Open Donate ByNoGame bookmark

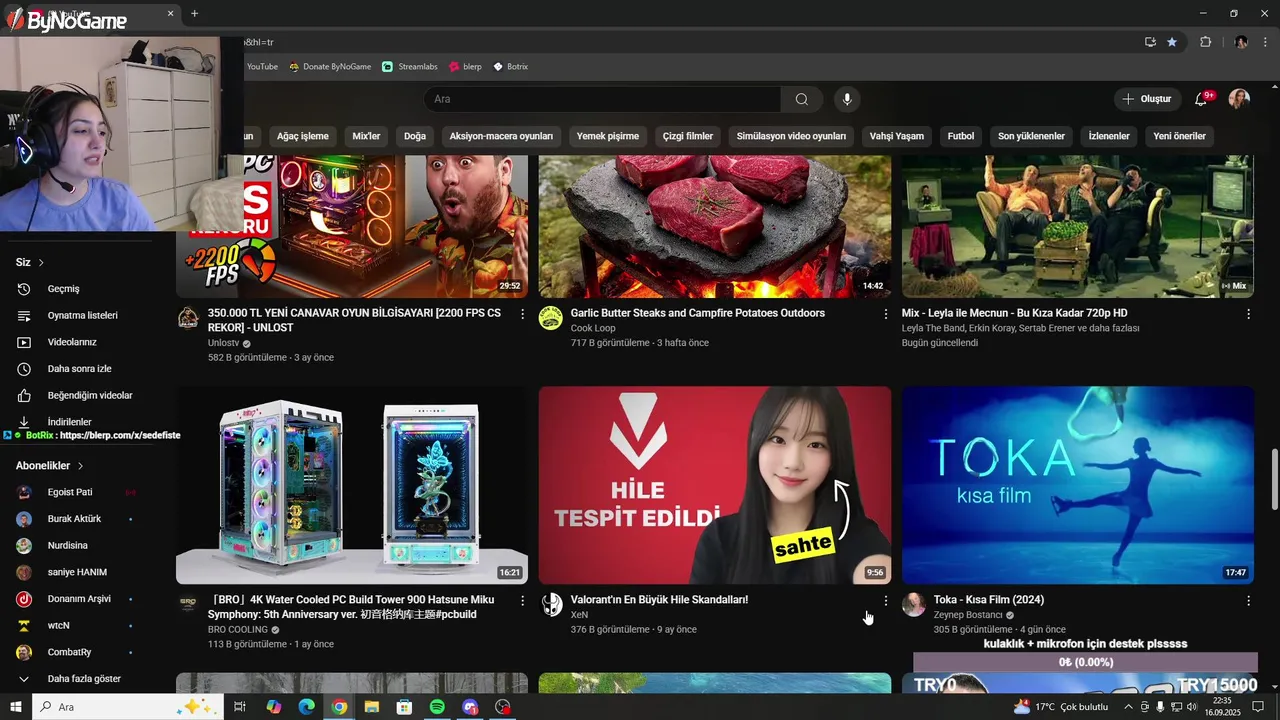tap(330, 67)
